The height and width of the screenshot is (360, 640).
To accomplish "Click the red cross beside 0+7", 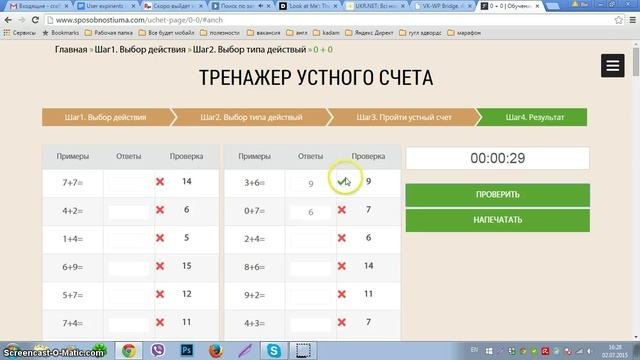I will pos(342,210).
